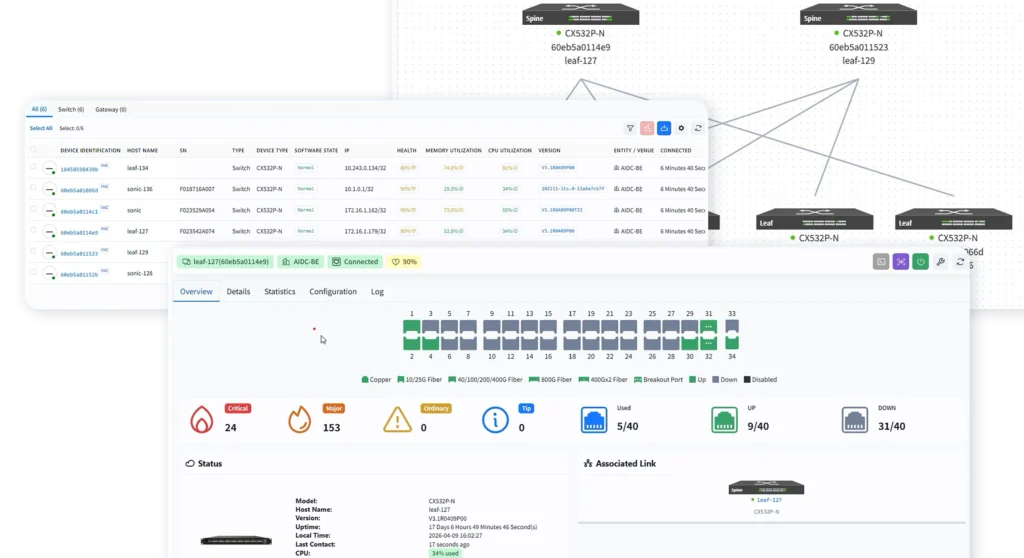Click the Ordinary warning triangle icon
This screenshot has height=558, width=1024.
397,419
